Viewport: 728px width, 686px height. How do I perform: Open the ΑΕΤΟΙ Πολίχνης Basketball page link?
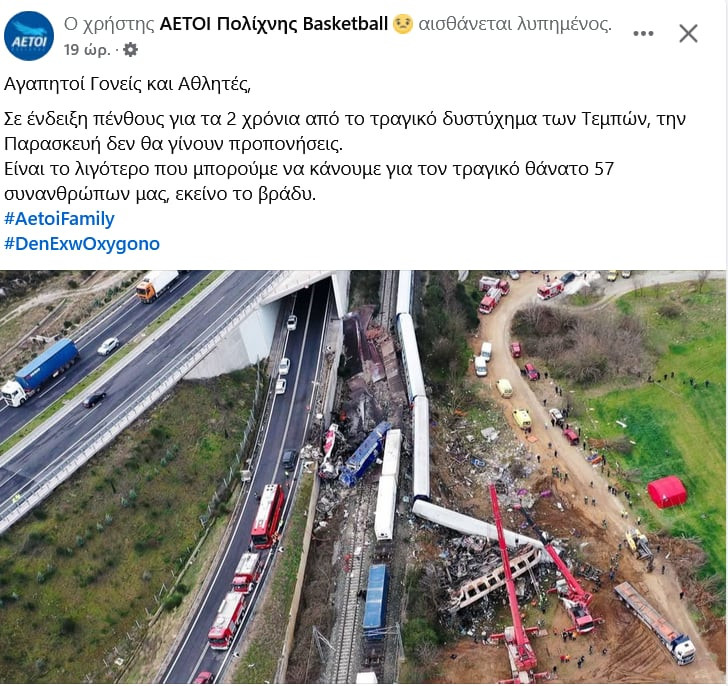click(273, 24)
